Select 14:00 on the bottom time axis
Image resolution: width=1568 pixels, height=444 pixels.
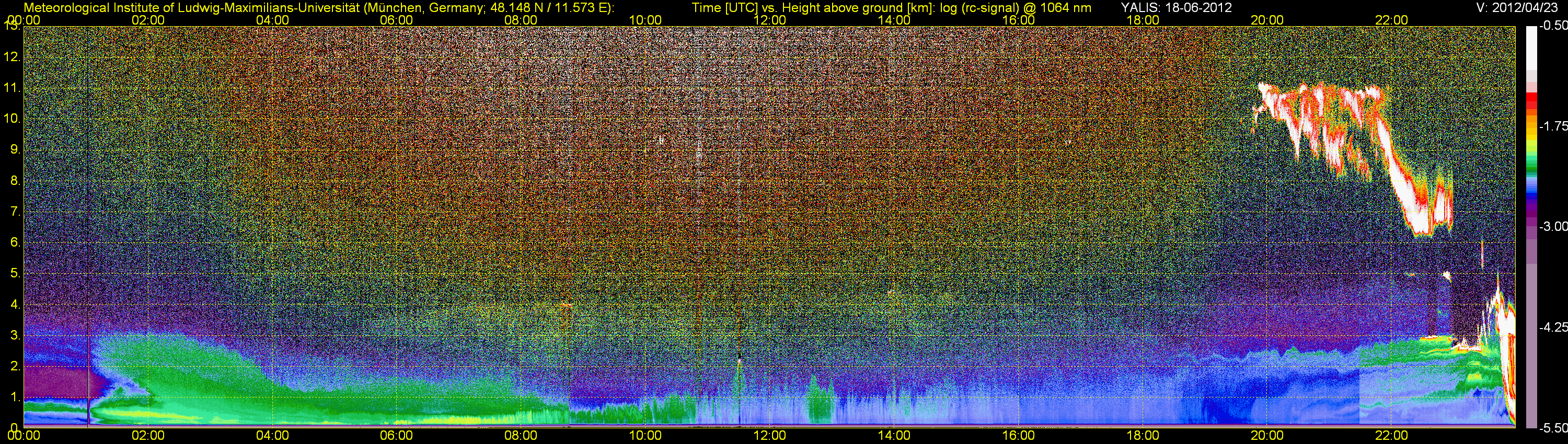pyautogui.click(x=894, y=436)
